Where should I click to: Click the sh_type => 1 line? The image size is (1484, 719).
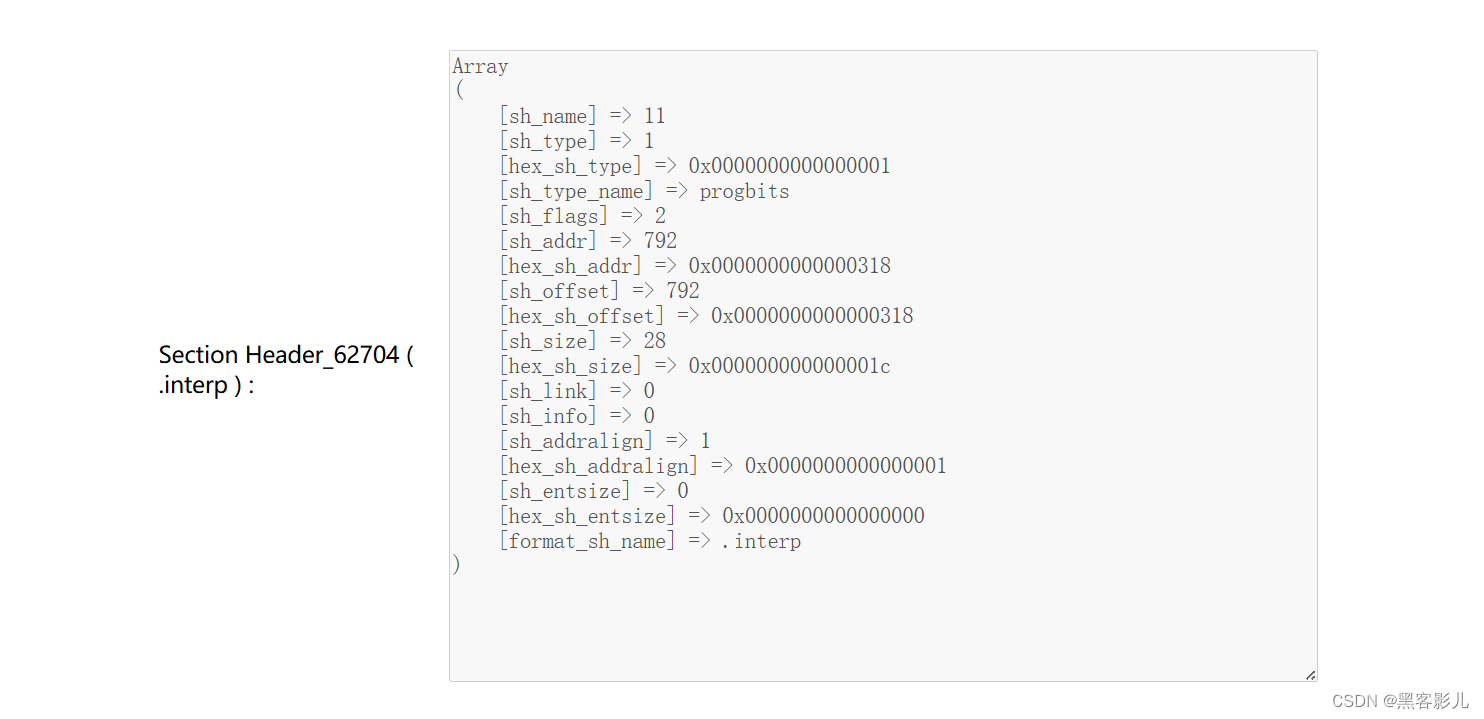coord(576,142)
